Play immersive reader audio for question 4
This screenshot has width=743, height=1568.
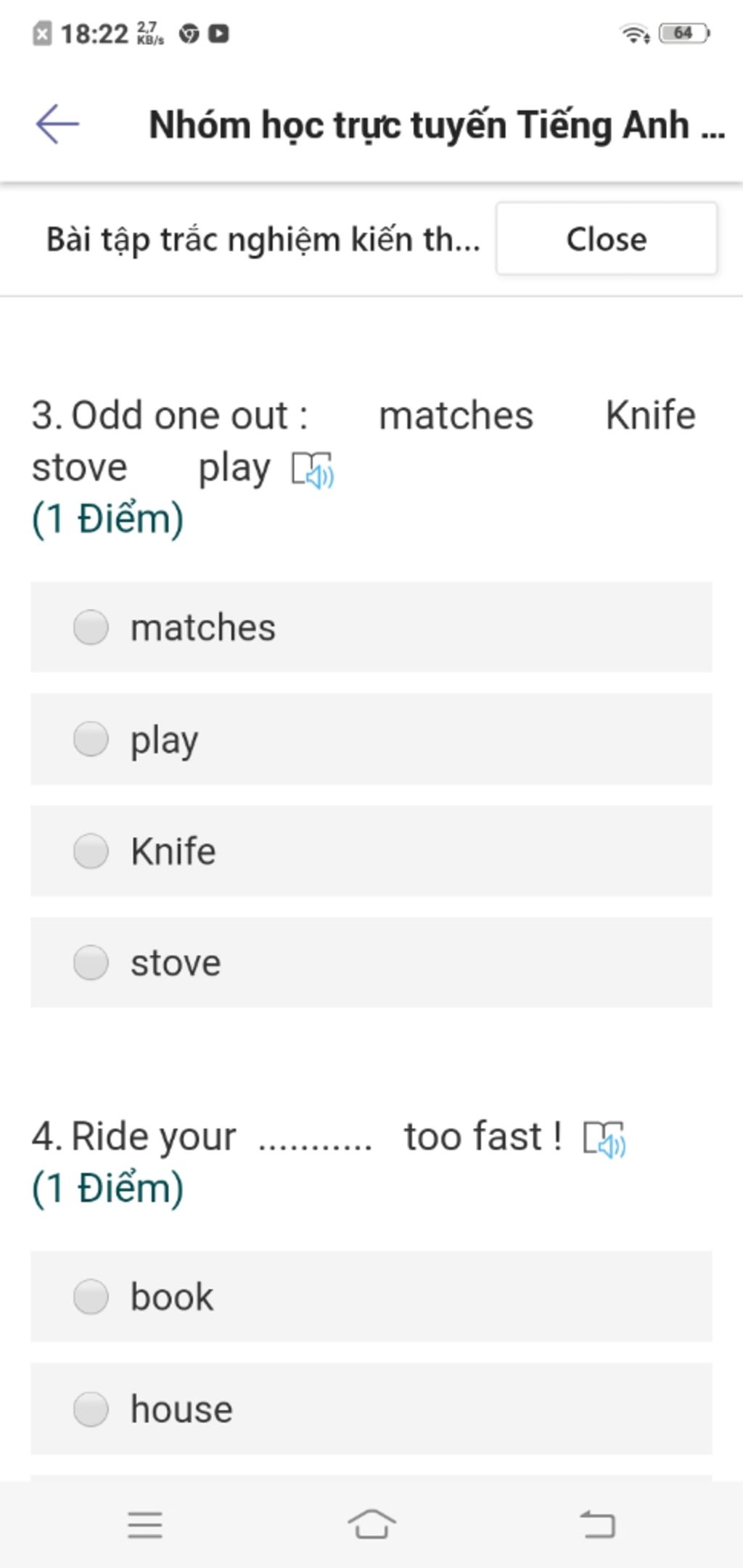[604, 1139]
